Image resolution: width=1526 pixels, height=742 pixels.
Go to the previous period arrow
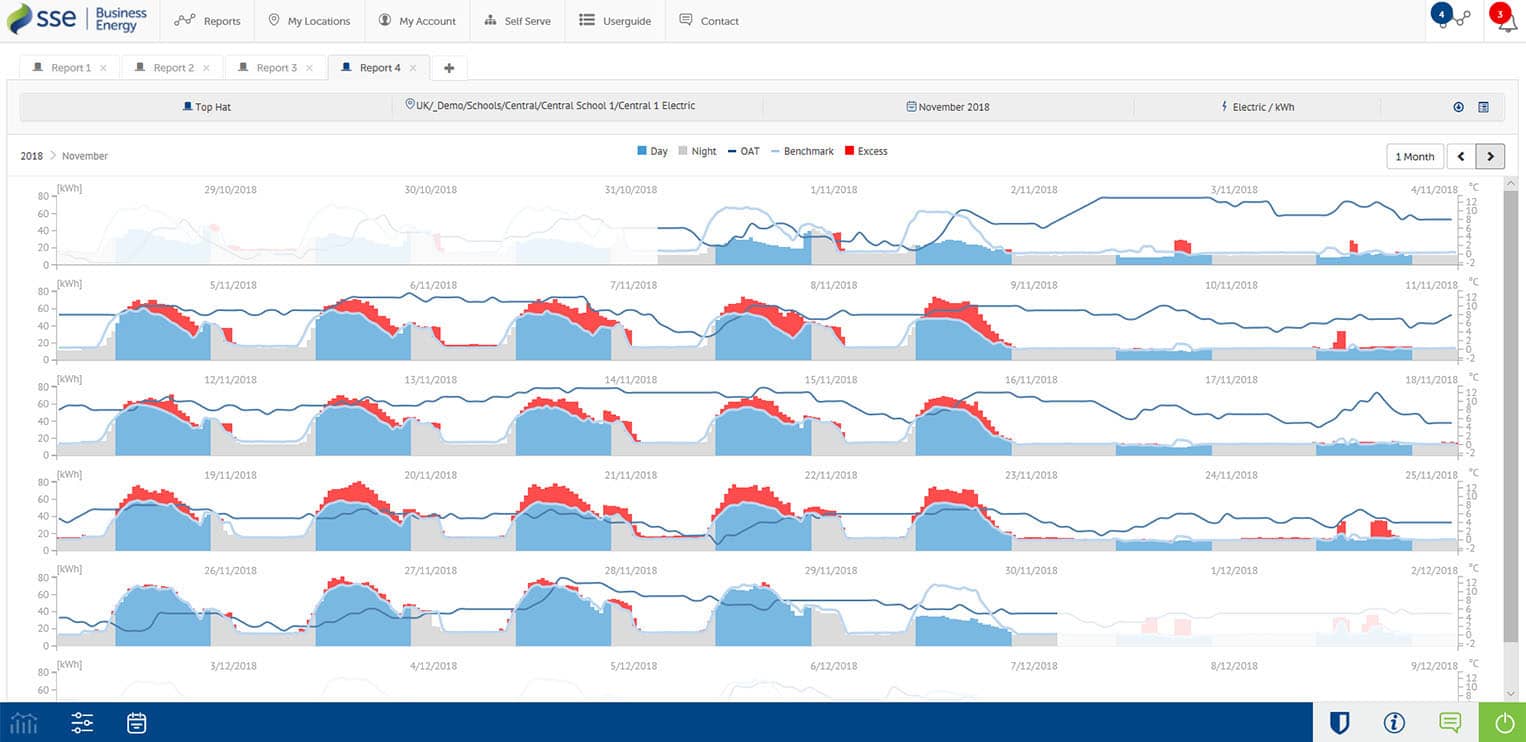tap(1461, 156)
